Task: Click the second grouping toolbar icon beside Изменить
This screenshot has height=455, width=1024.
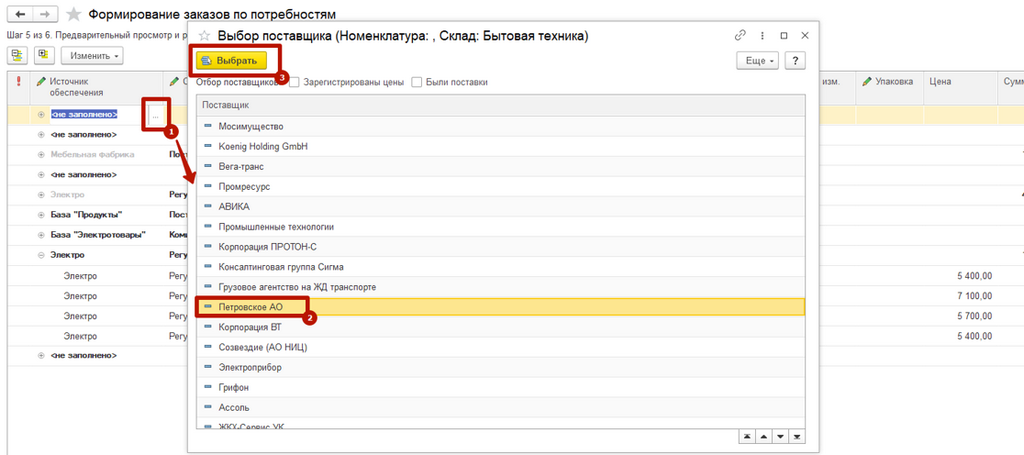Action: (x=44, y=55)
